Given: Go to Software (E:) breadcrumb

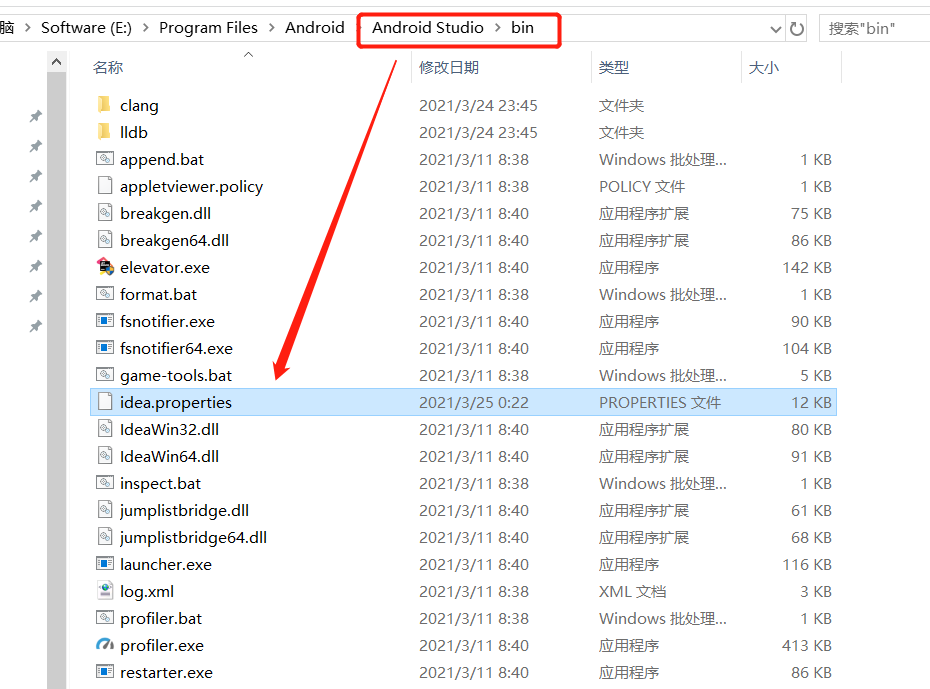Looking at the screenshot, I should point(87,28).
